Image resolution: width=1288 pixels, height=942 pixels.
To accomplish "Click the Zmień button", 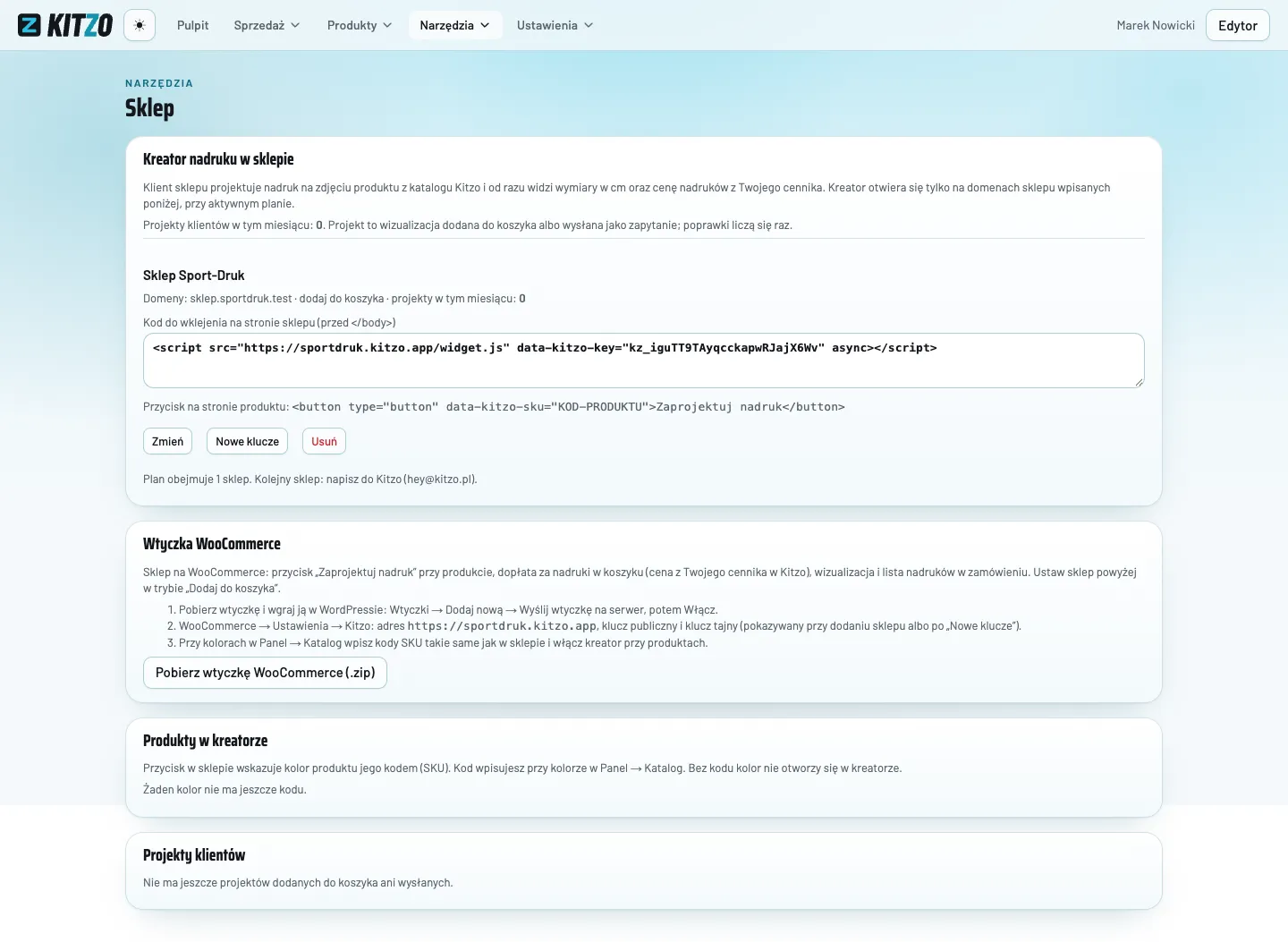I will coord(167,441).
